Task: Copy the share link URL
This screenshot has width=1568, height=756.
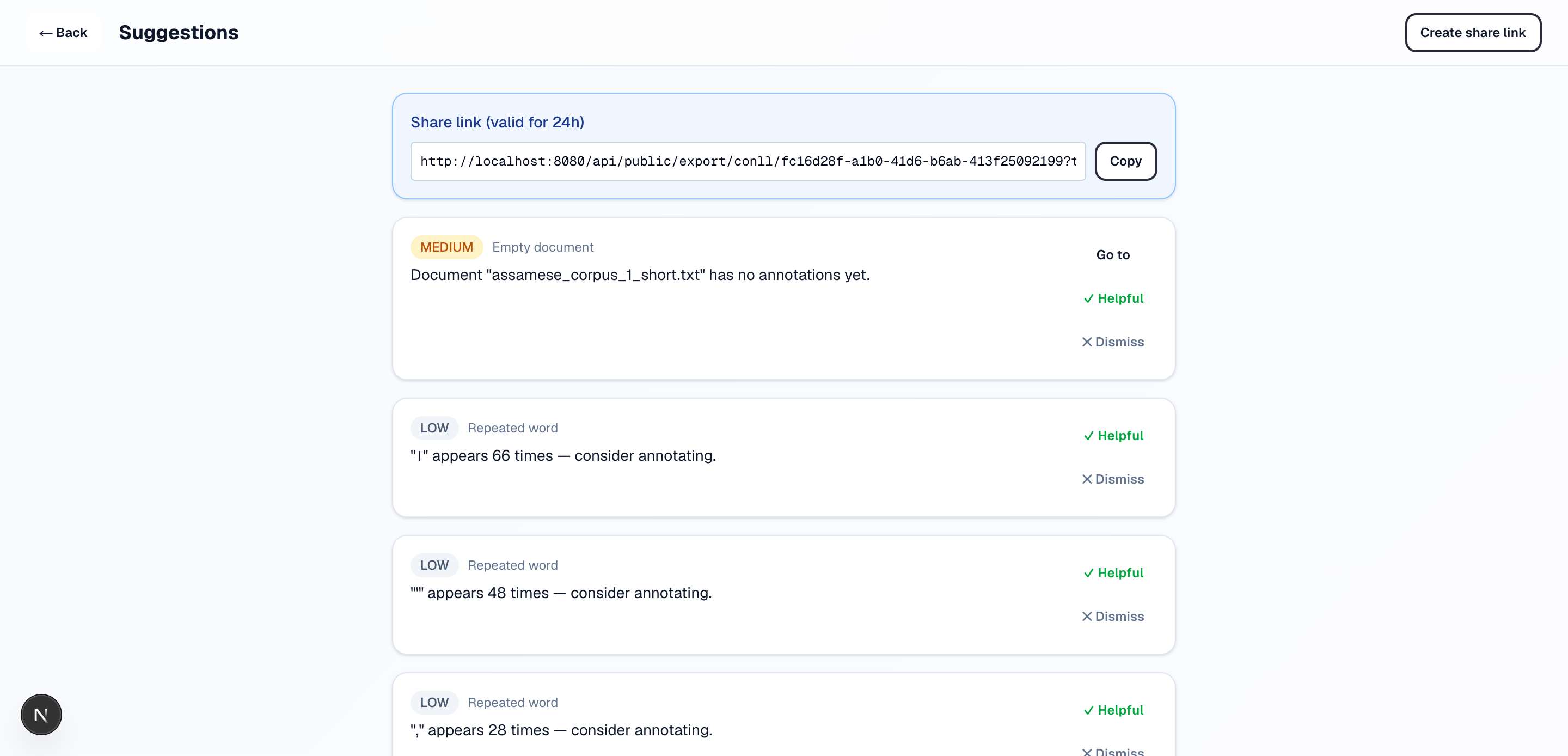Action: (1125, 161)
